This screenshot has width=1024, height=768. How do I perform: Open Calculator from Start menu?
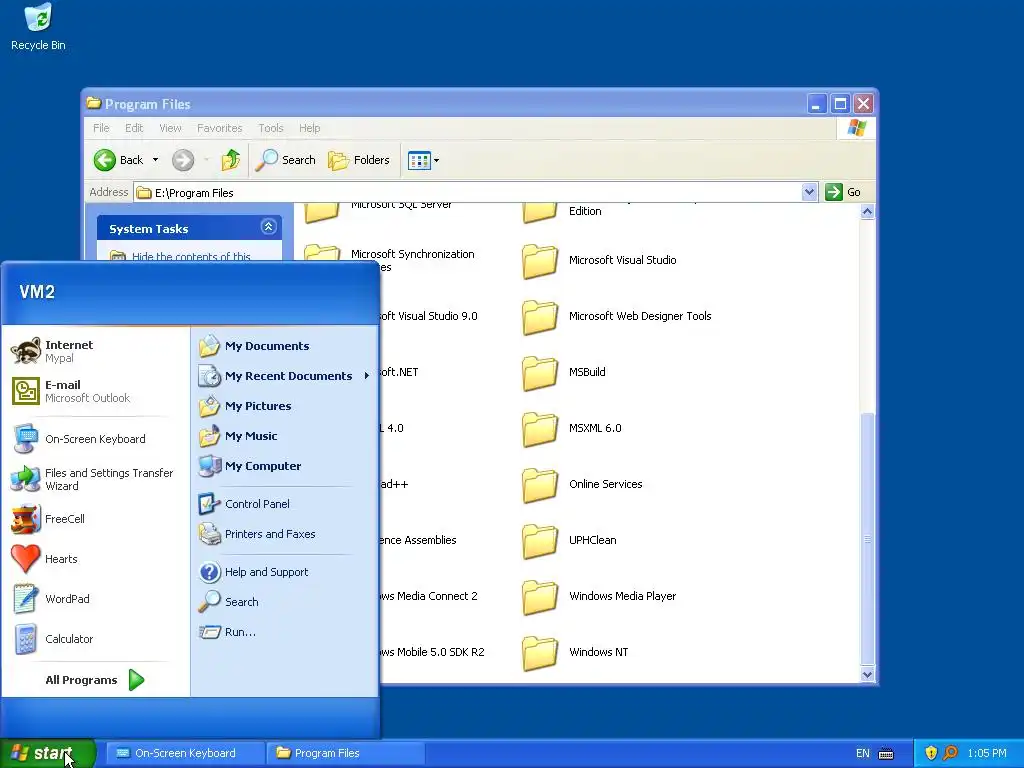95,639
